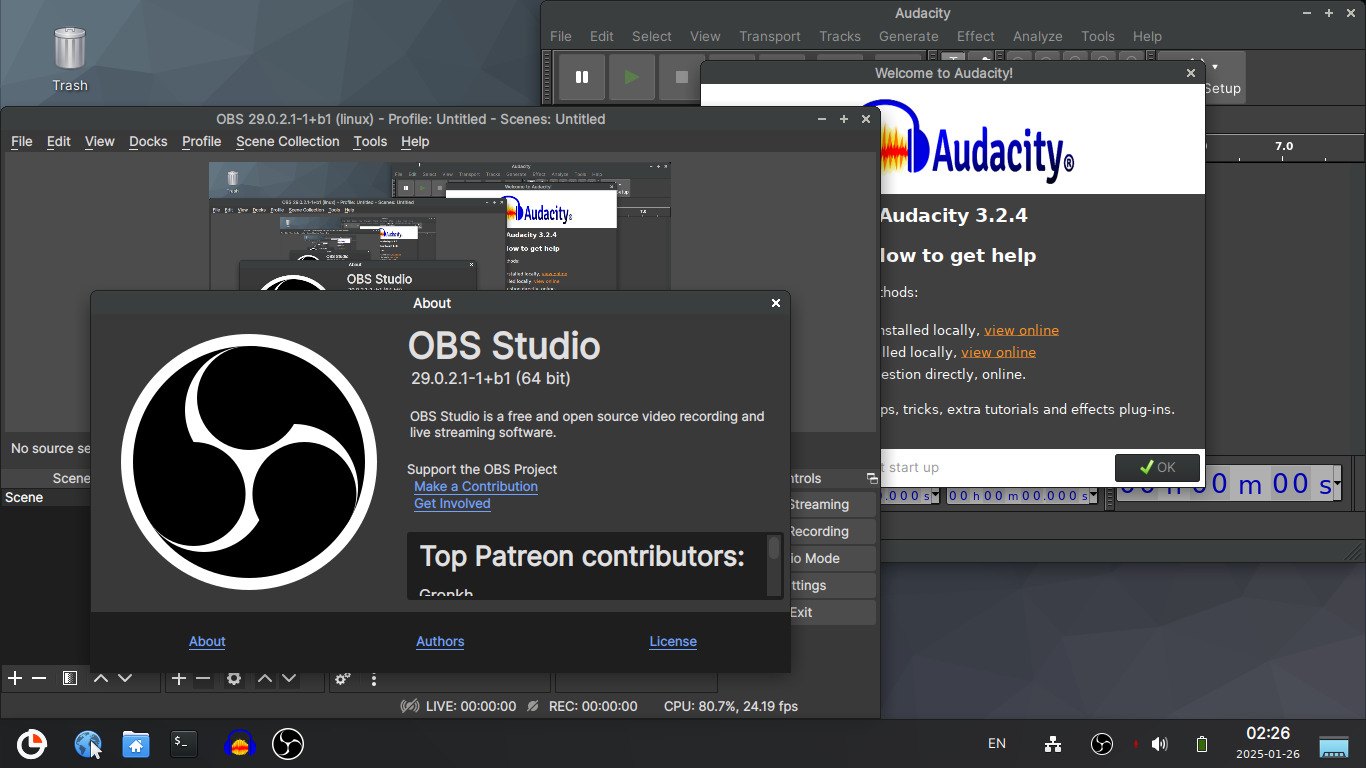Click the battery indicator in tray
The width and height of the screenshot is (1366, 768).
click(1202, 744)
